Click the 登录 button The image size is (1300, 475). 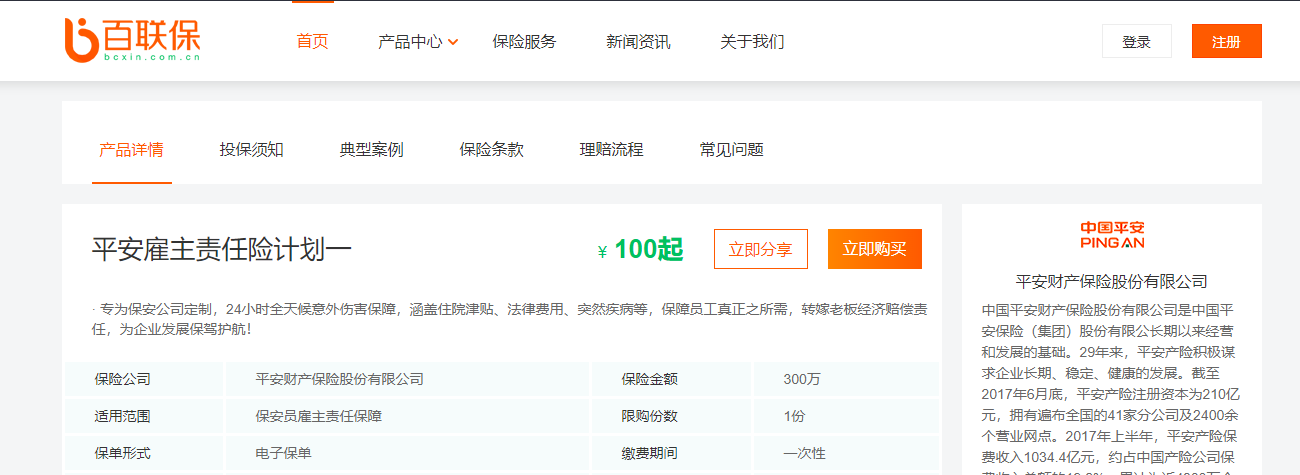point(1137,41)
